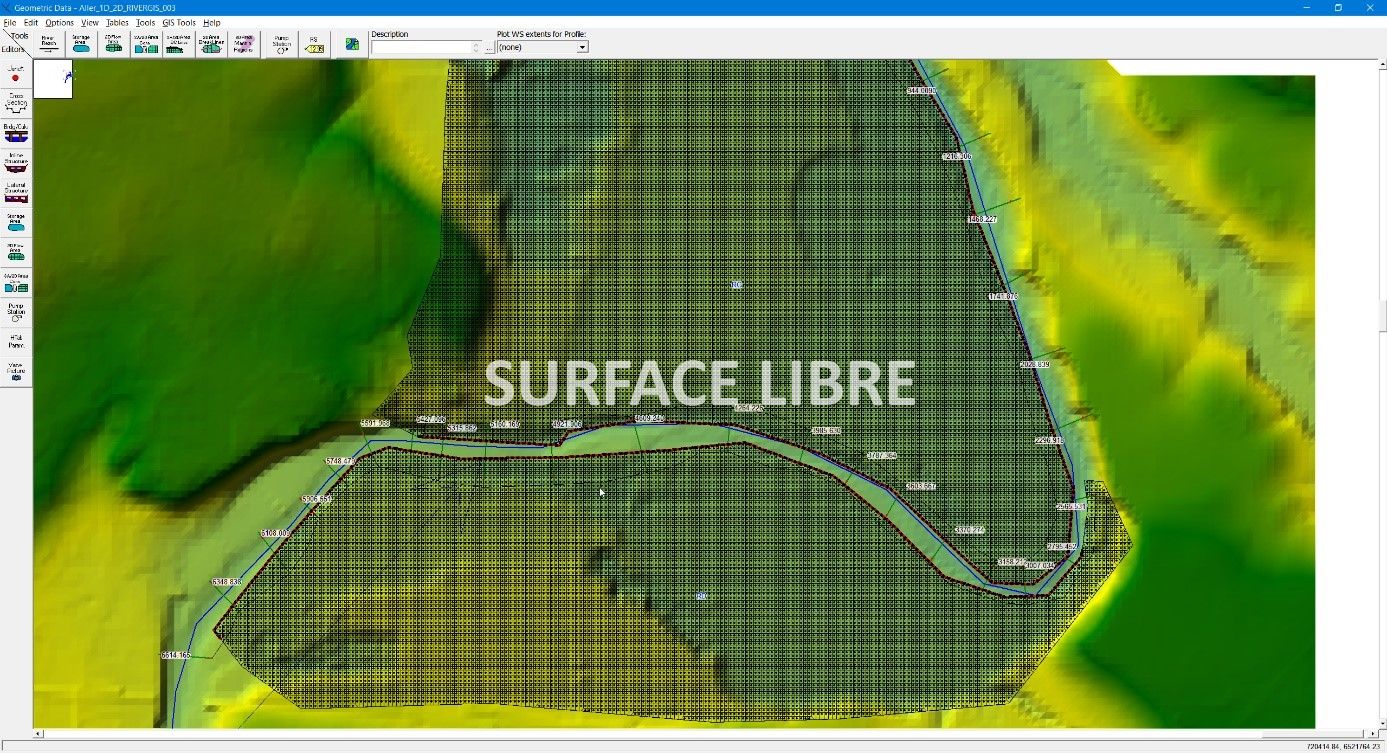This screenshot has width=1387, height=753.
Task: Click the horizontal scrollbar below the map
Action: [x=700, y=734]
